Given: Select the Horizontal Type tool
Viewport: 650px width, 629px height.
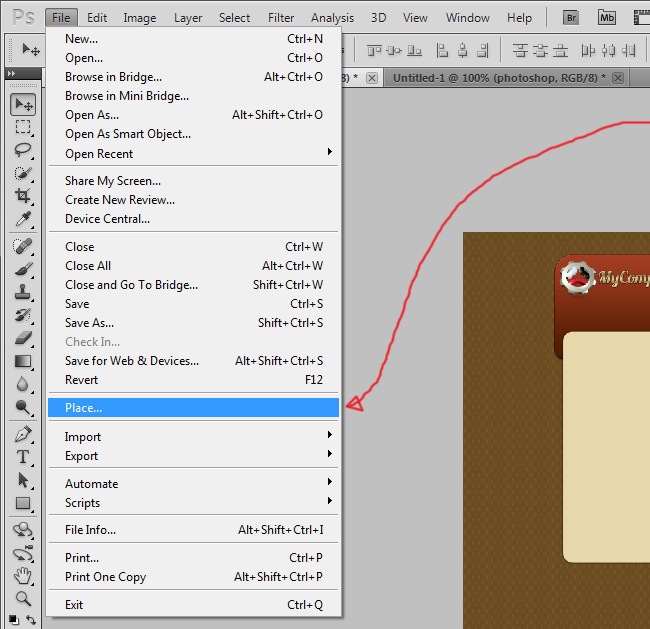Looking at the screenshot, I should [x=23, y=457].
